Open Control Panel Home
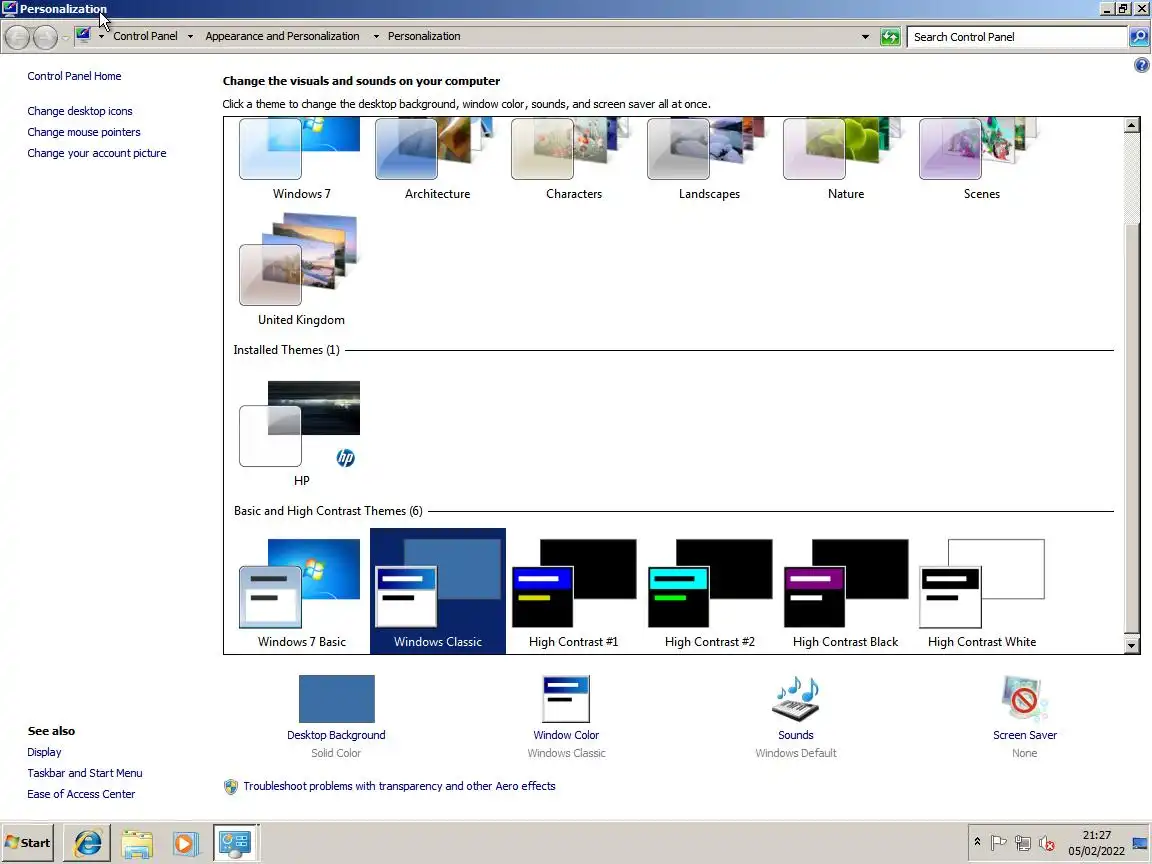 74,76
